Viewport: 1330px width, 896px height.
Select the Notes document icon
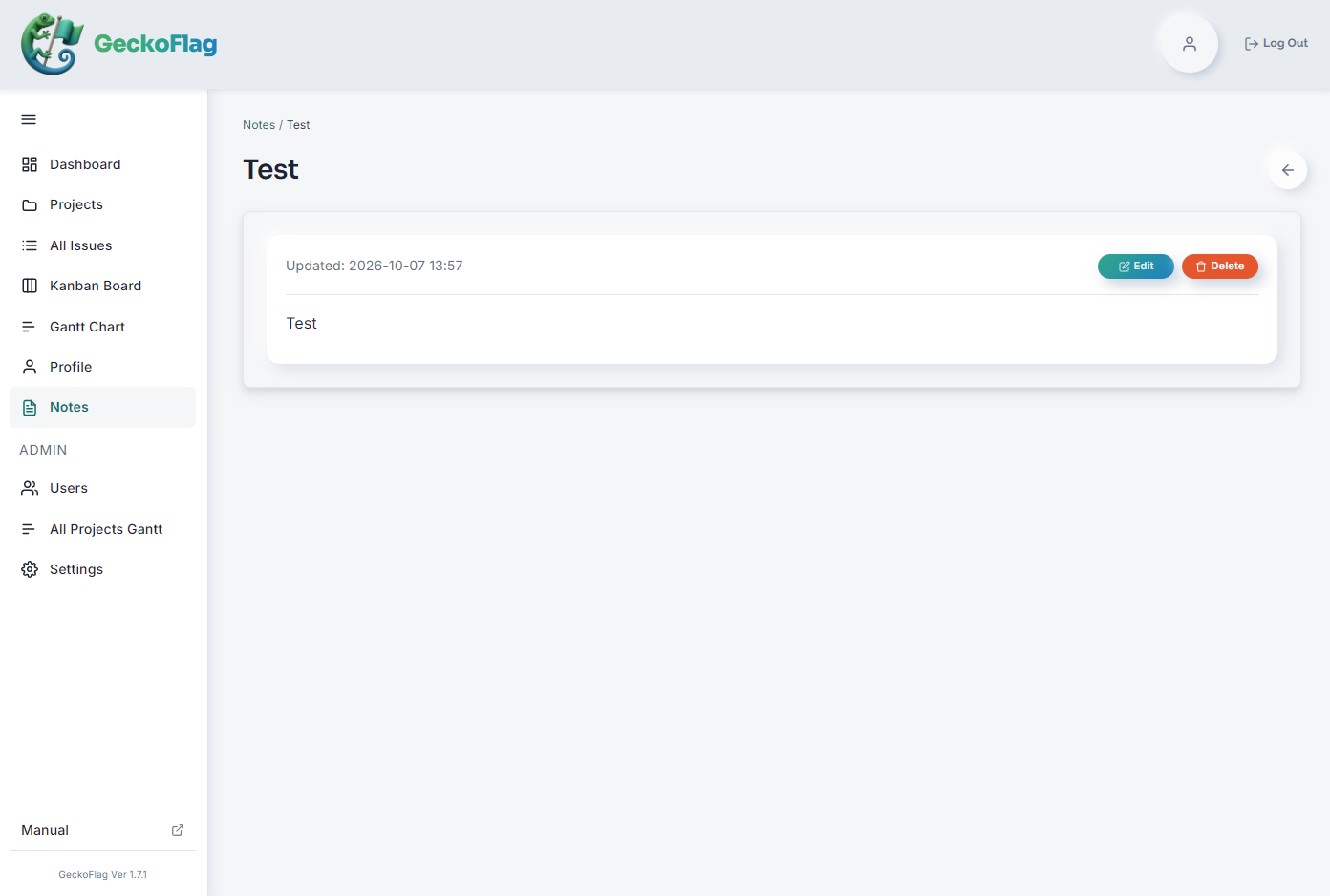tap(30, 407)
